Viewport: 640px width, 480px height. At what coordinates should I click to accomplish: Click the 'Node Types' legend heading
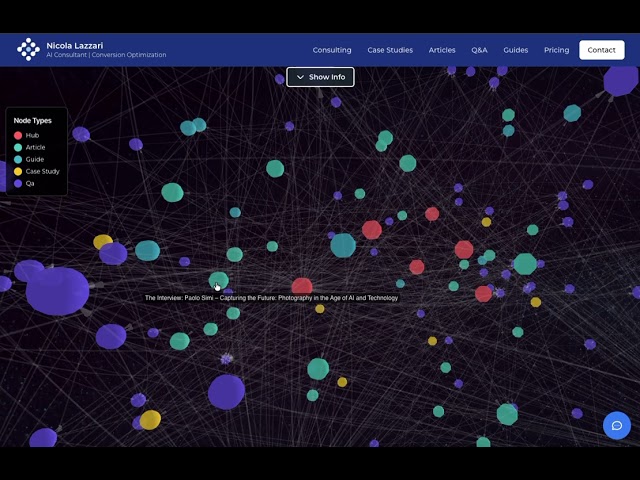pyautogui.click(x=33, y=120)
